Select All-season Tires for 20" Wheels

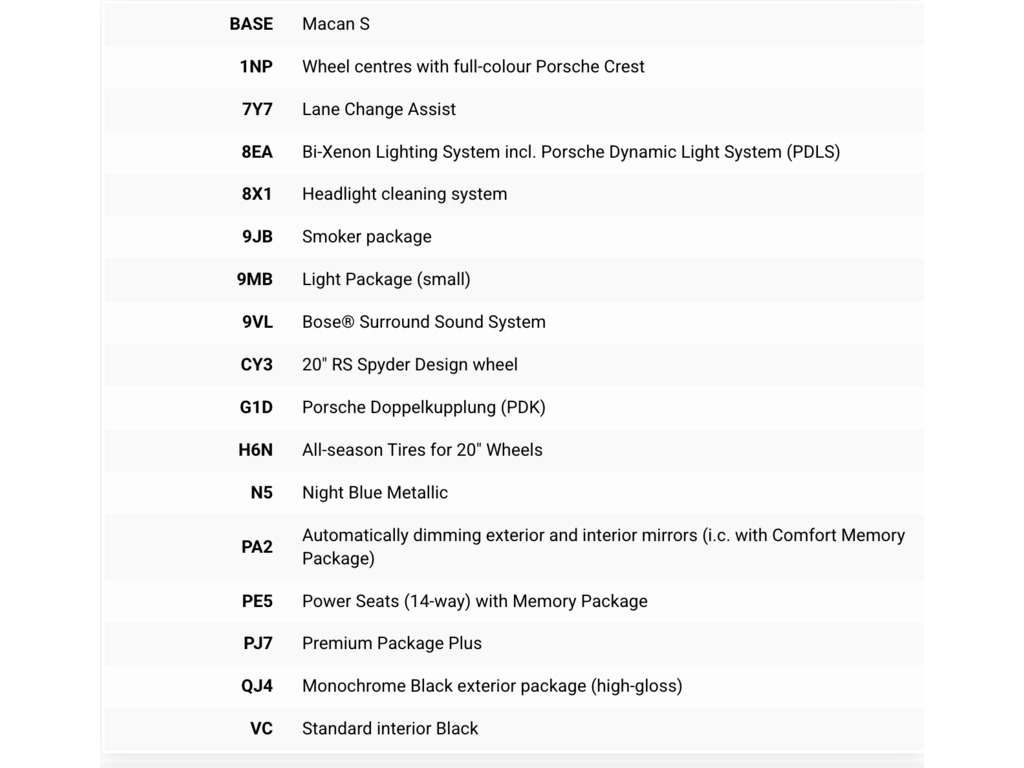pos(422,450)
